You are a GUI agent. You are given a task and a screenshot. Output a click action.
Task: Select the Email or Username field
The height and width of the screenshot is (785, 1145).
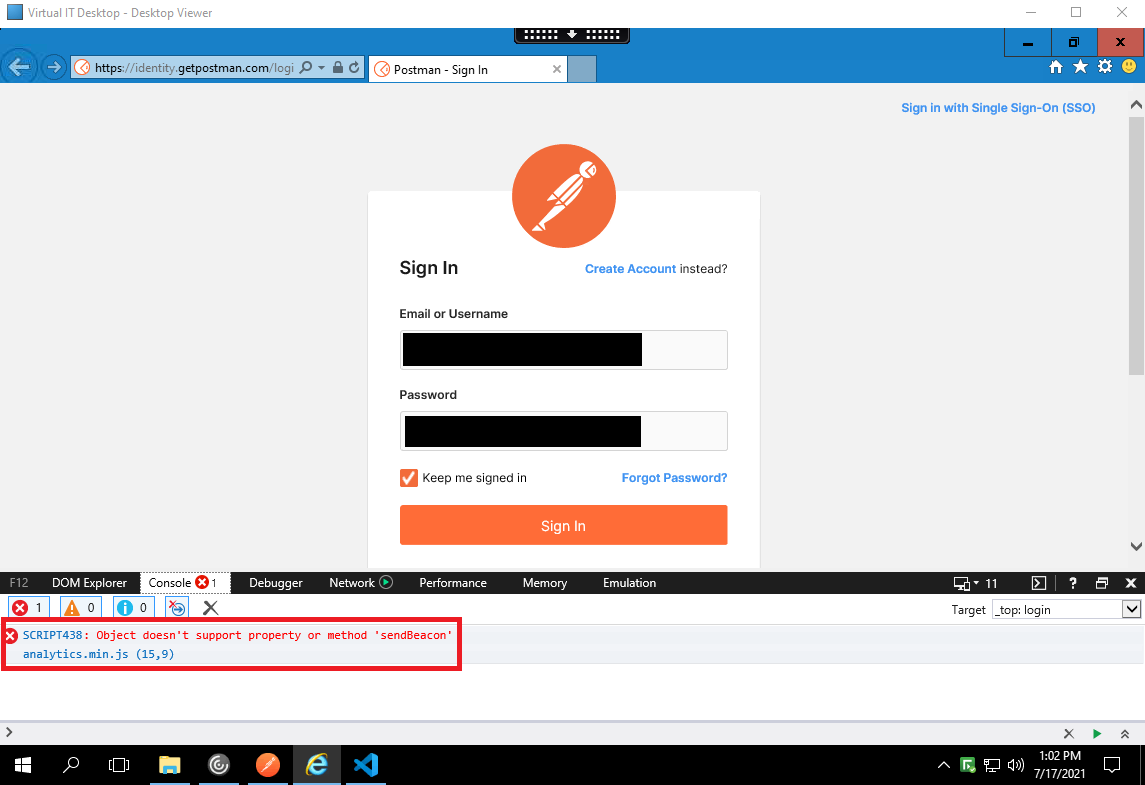click(x=563, y=349)
